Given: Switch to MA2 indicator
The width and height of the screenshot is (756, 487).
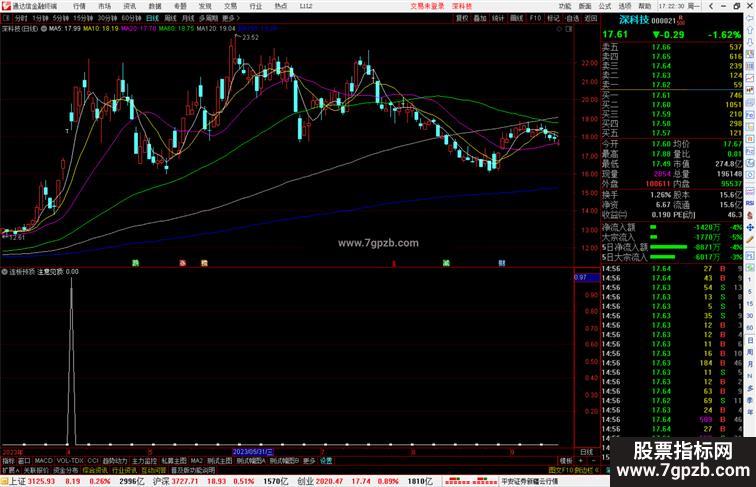Looking at the screenshot, I should click(x=197, y=461).
